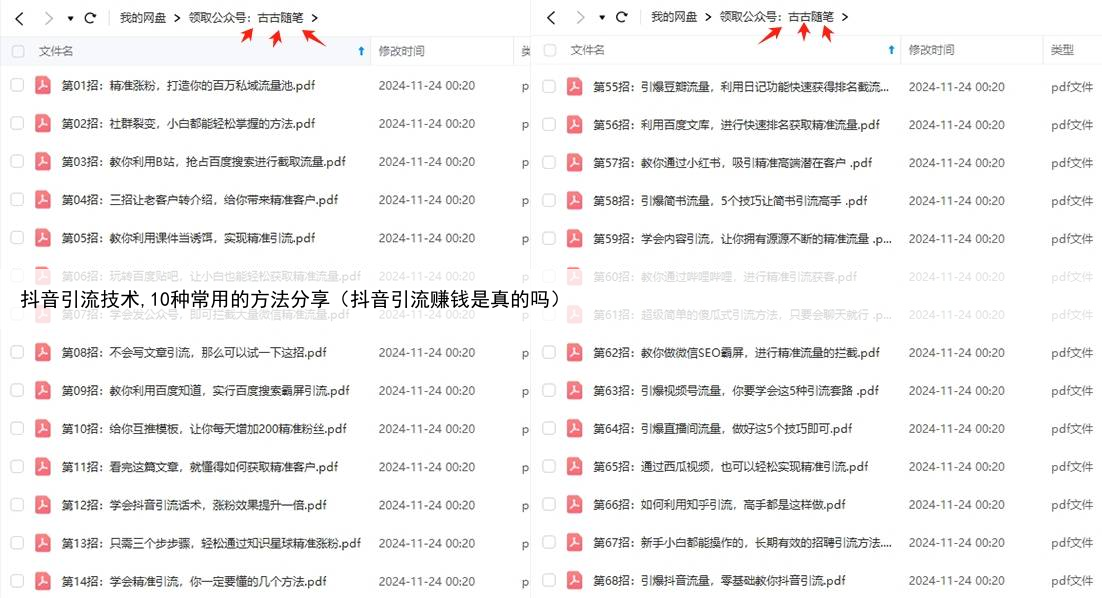Click the refresh icon in the right panel toolbar
Viewport: 1102px width, 598px height.
pos(622,17)
